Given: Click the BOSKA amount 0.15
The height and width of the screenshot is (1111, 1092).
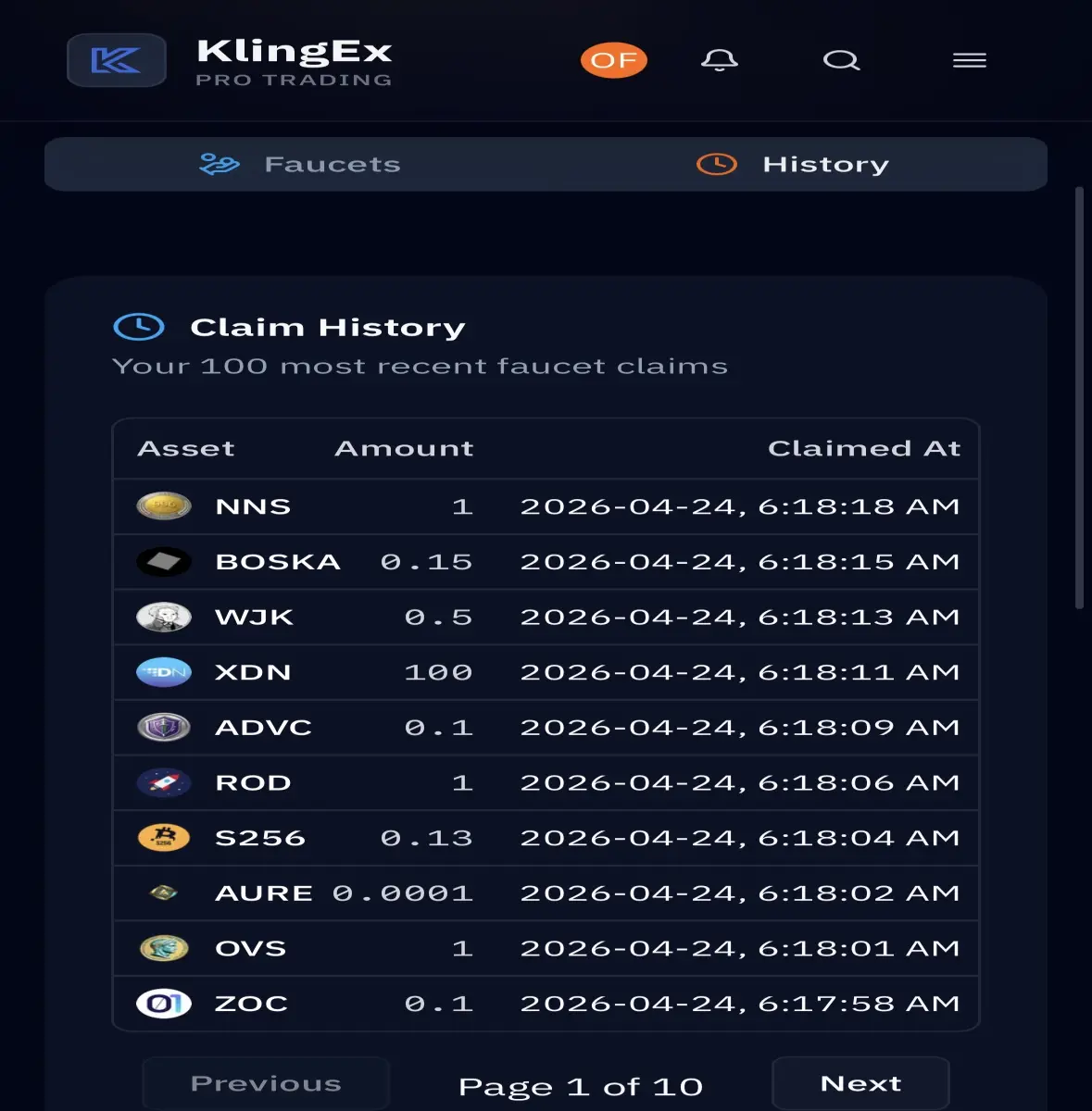Looking at the screenshot, I should coord(427,562).
